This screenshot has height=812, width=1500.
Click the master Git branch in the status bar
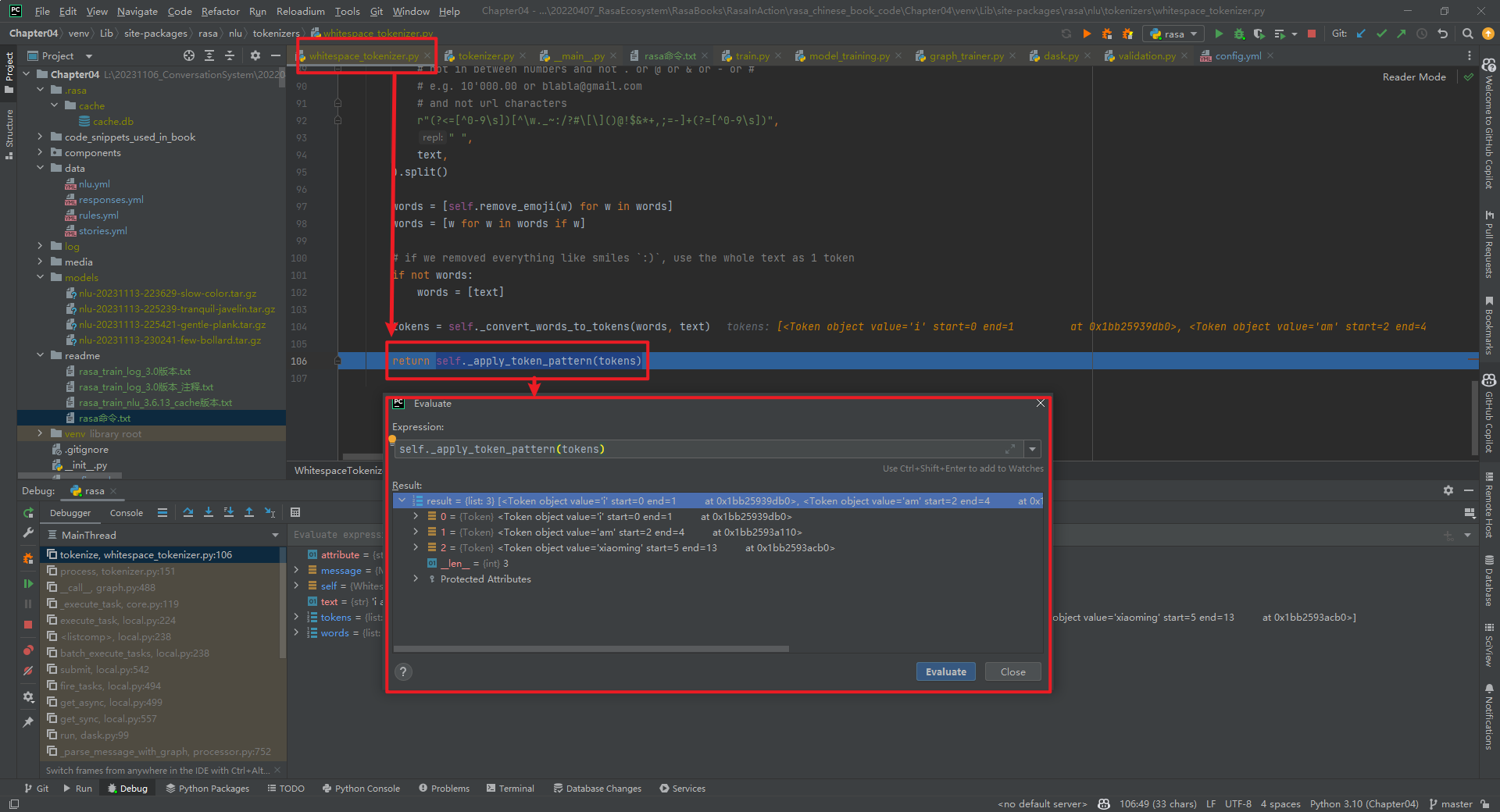click(x=1451, y=804)
